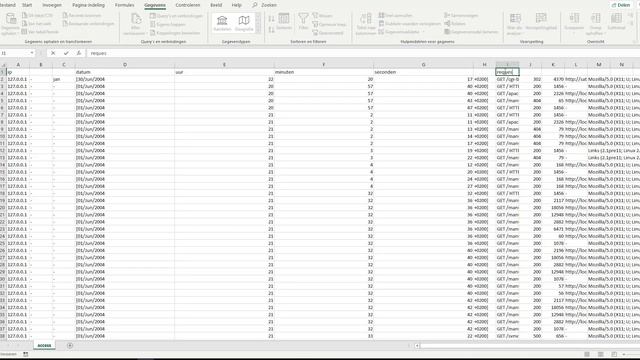Screen dimensions: 640x360
Task: Open the Groeperen dropdown
Action: tap(574, 24)
